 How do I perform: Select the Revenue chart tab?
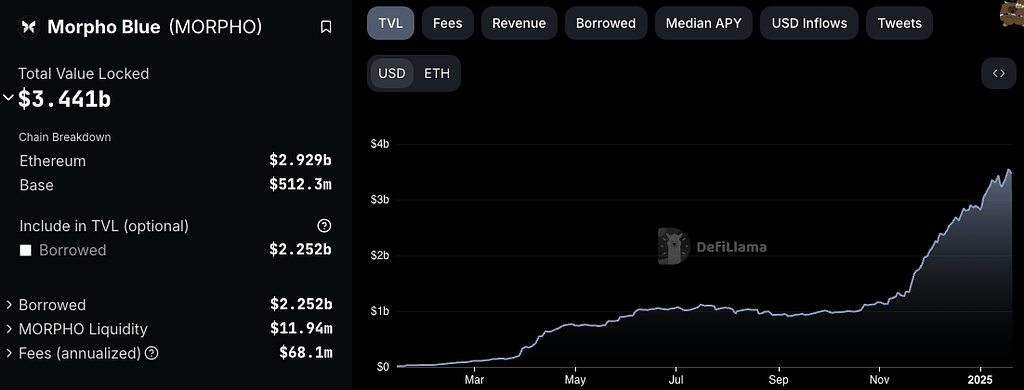[x=519, y=24]
